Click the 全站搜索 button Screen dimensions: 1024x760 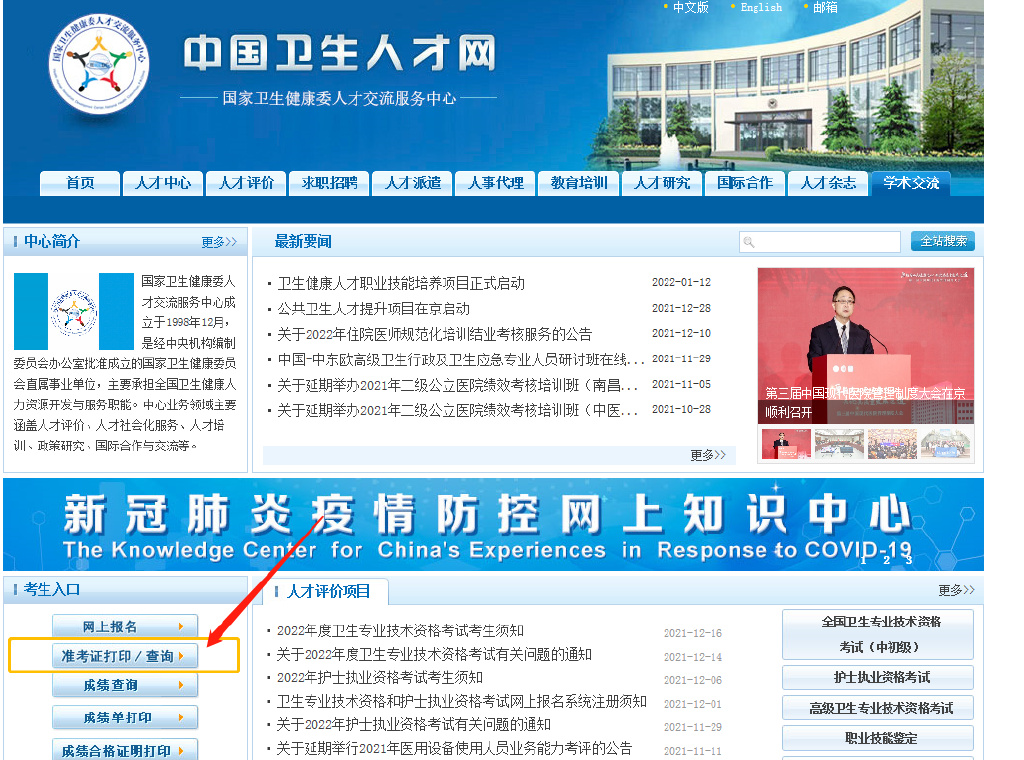tap(943, 242)
